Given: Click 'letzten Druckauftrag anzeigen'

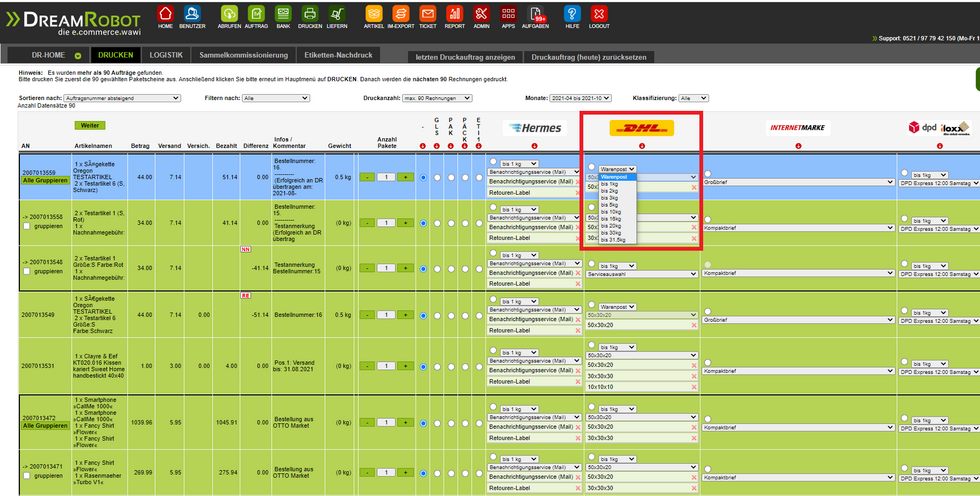Looking at the screenshot, I should click(466, 57).
